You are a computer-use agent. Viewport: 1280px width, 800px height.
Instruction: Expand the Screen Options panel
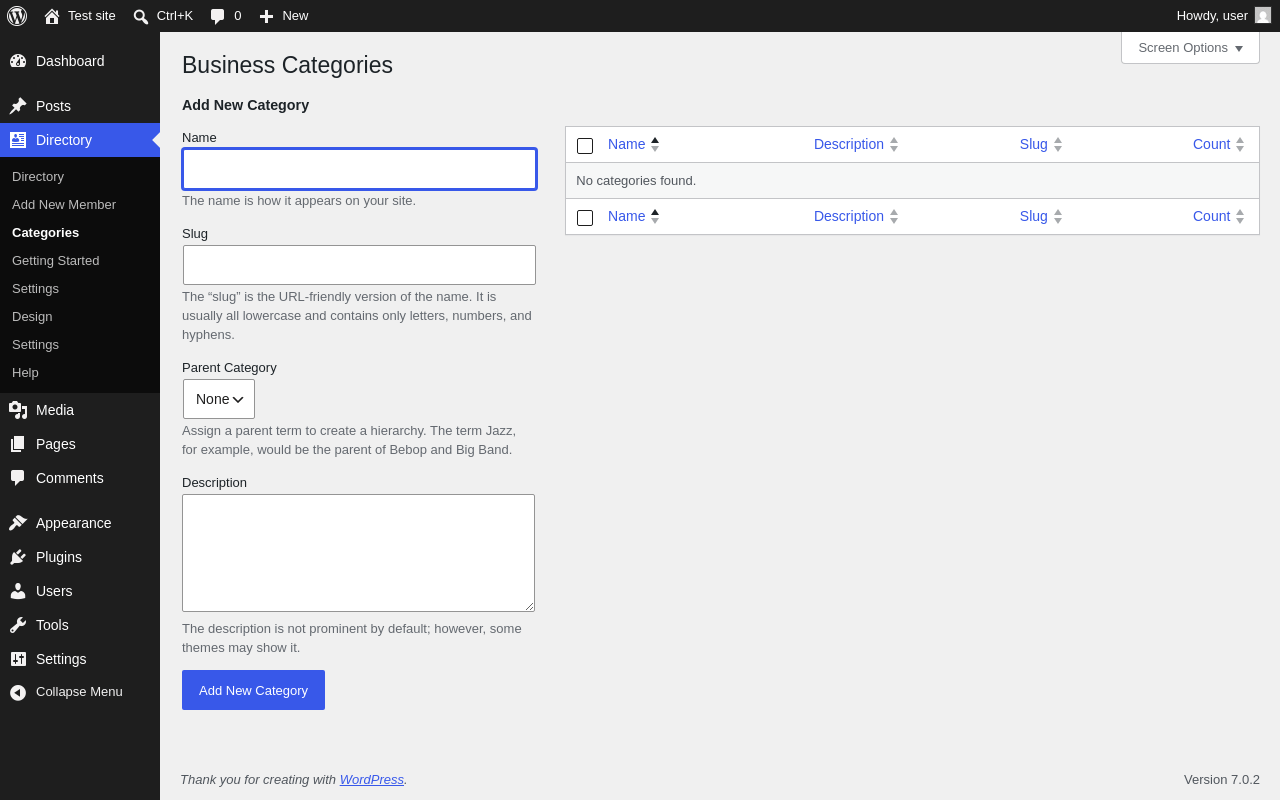coord(1190,48)
